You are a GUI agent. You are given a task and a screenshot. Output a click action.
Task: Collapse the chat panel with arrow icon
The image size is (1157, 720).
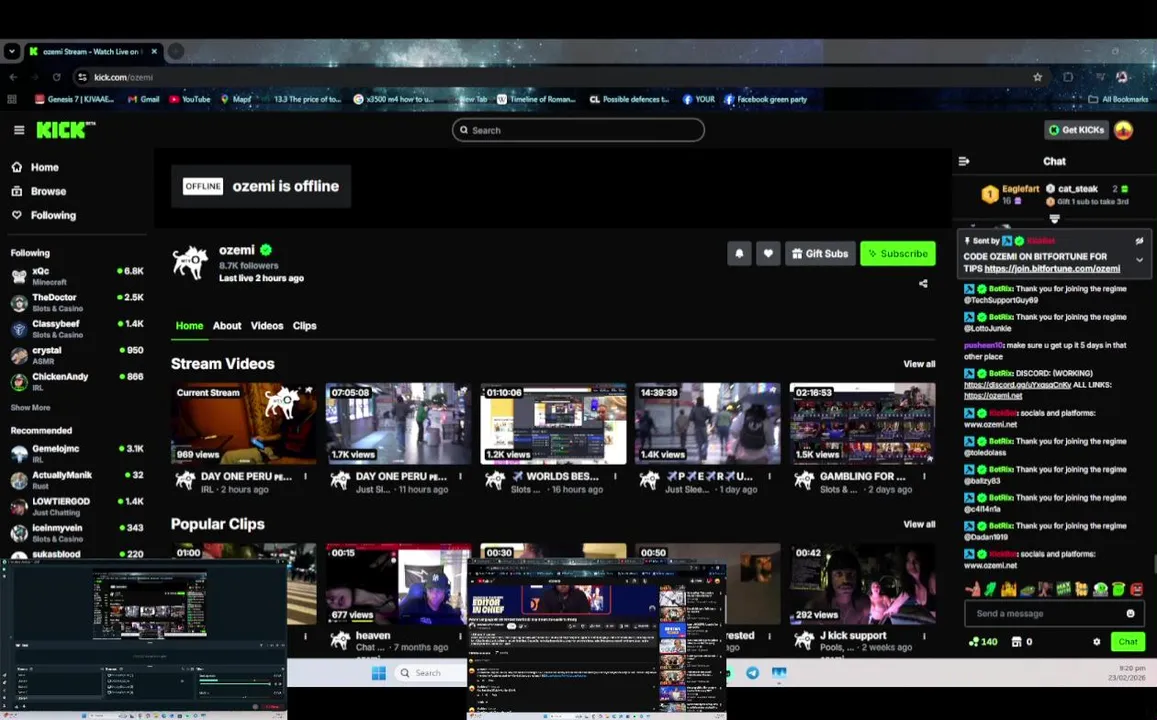point(964,161)
